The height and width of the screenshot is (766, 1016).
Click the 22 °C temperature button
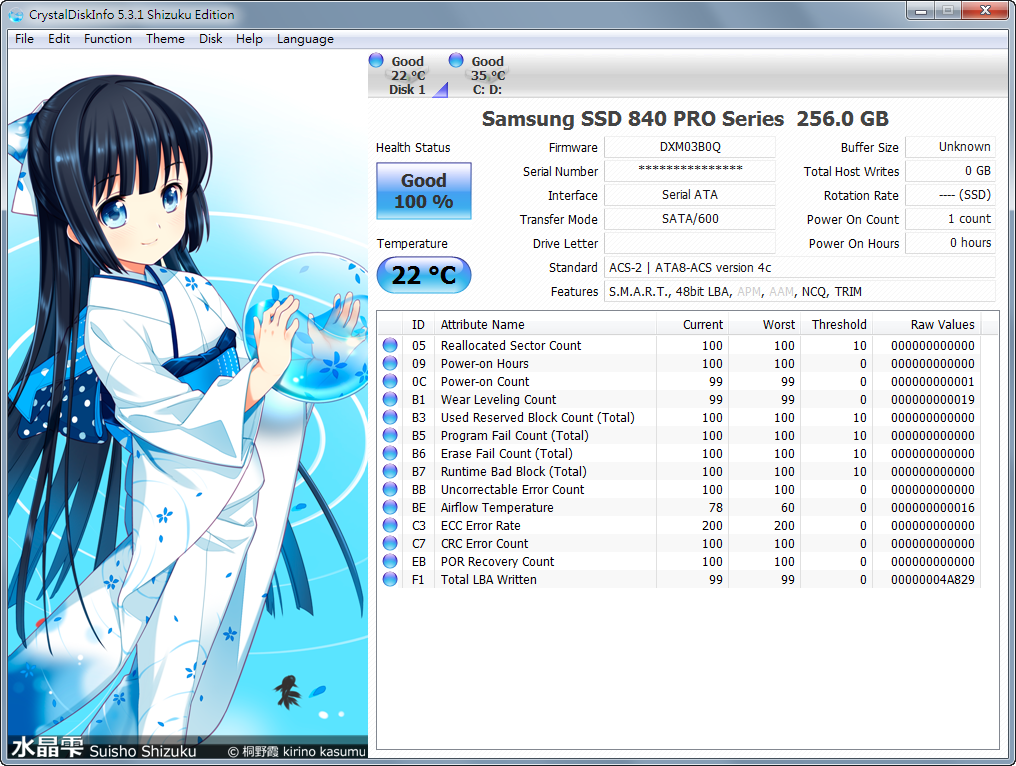point(423,275)
